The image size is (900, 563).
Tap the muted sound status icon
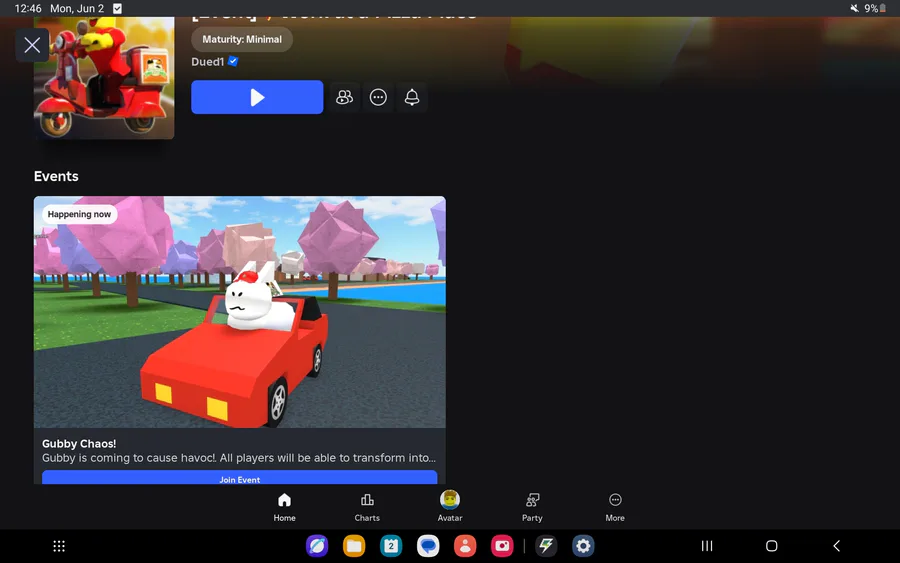coord(855,8)
